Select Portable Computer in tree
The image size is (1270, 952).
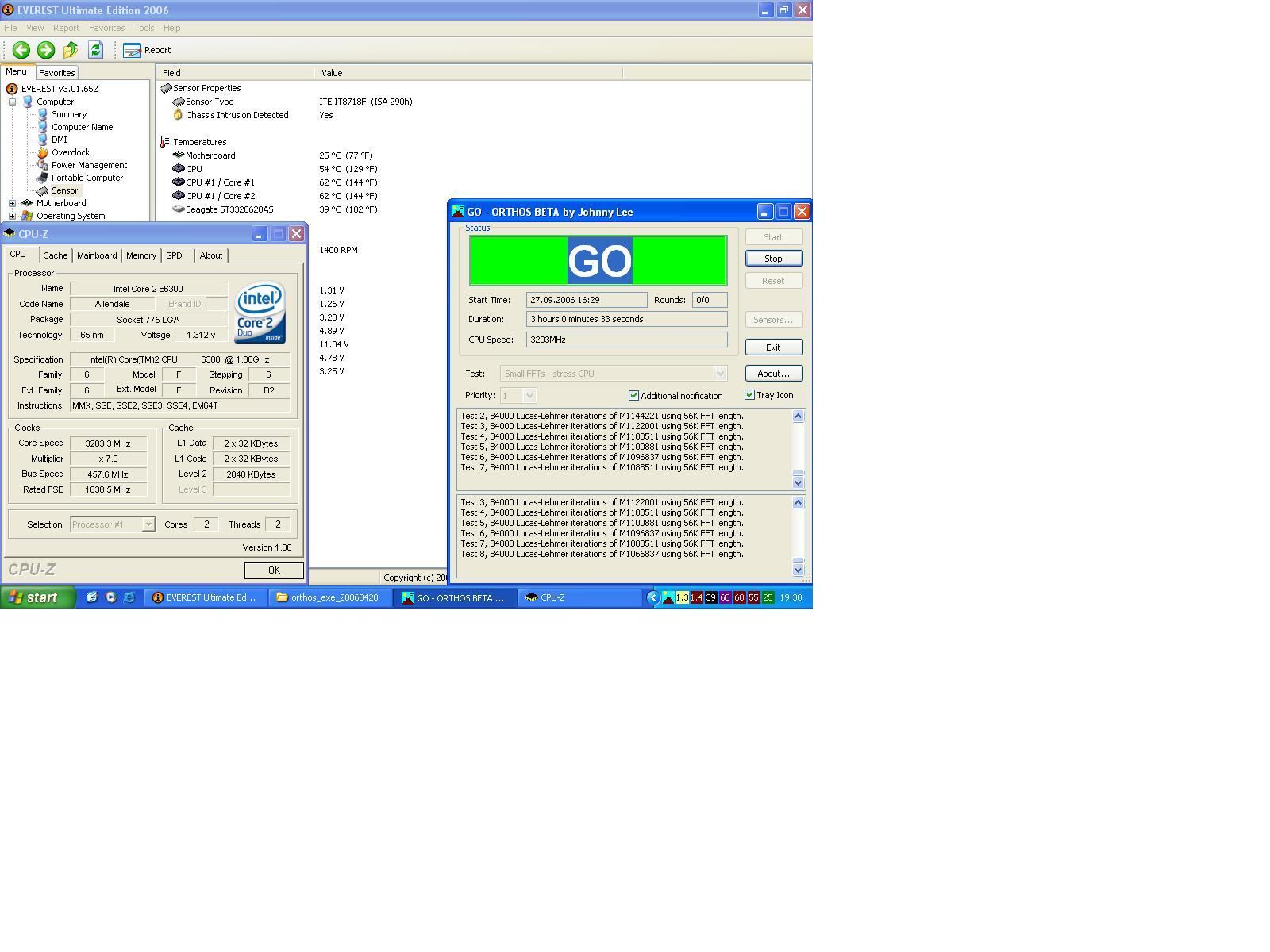87,178
